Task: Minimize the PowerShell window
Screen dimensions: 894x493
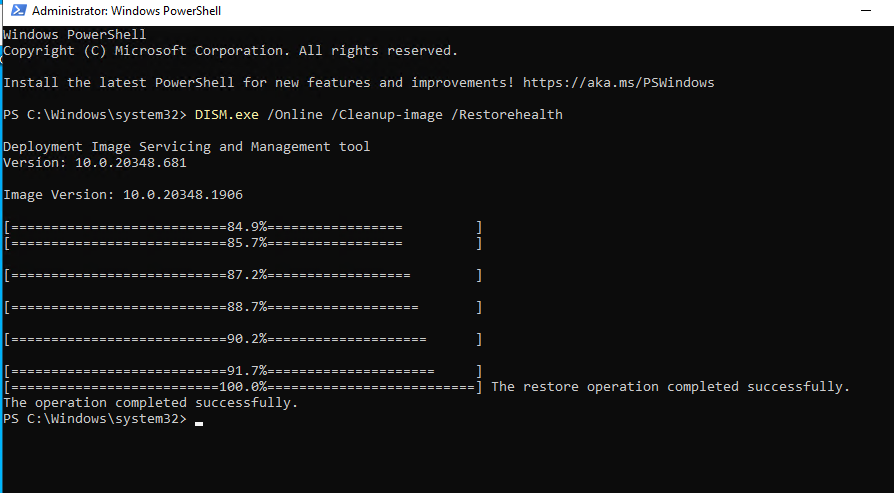Action: coord(868,12)
